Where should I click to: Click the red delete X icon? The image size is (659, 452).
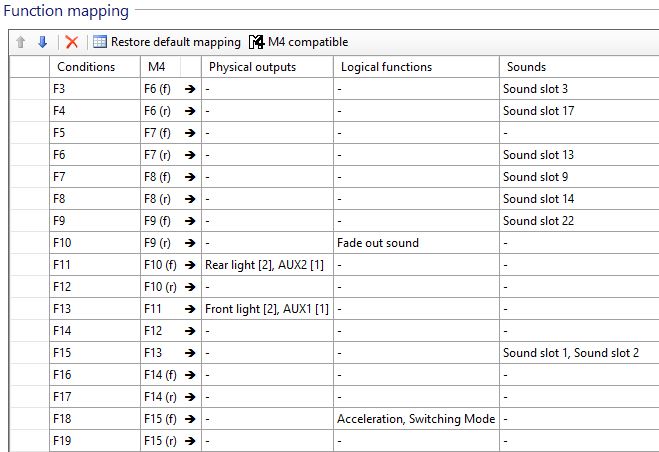point(71,42)
